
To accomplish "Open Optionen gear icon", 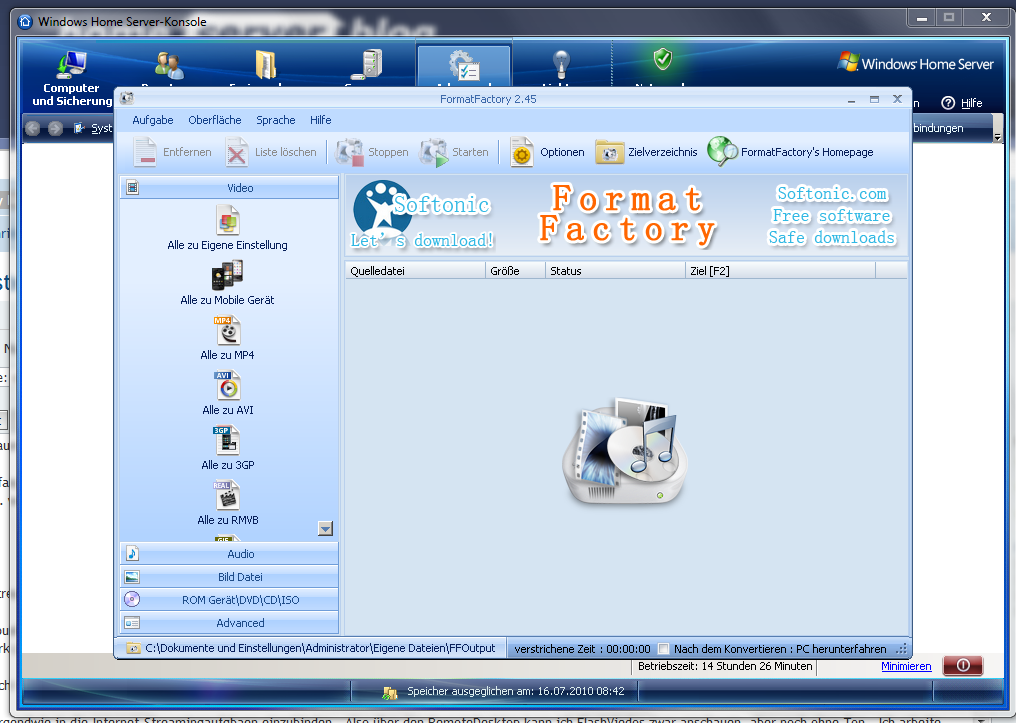I will pos(521,152).
